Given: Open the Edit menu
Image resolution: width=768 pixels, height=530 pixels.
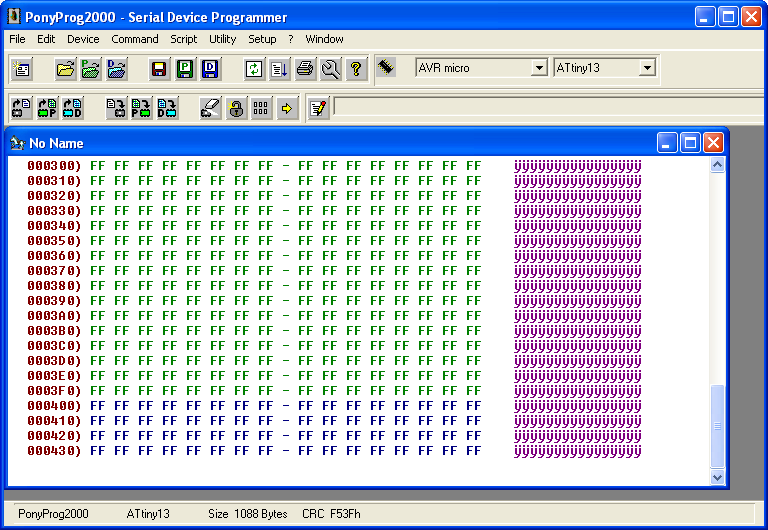Looking at the screenshot, I should (x=46, y=39).
